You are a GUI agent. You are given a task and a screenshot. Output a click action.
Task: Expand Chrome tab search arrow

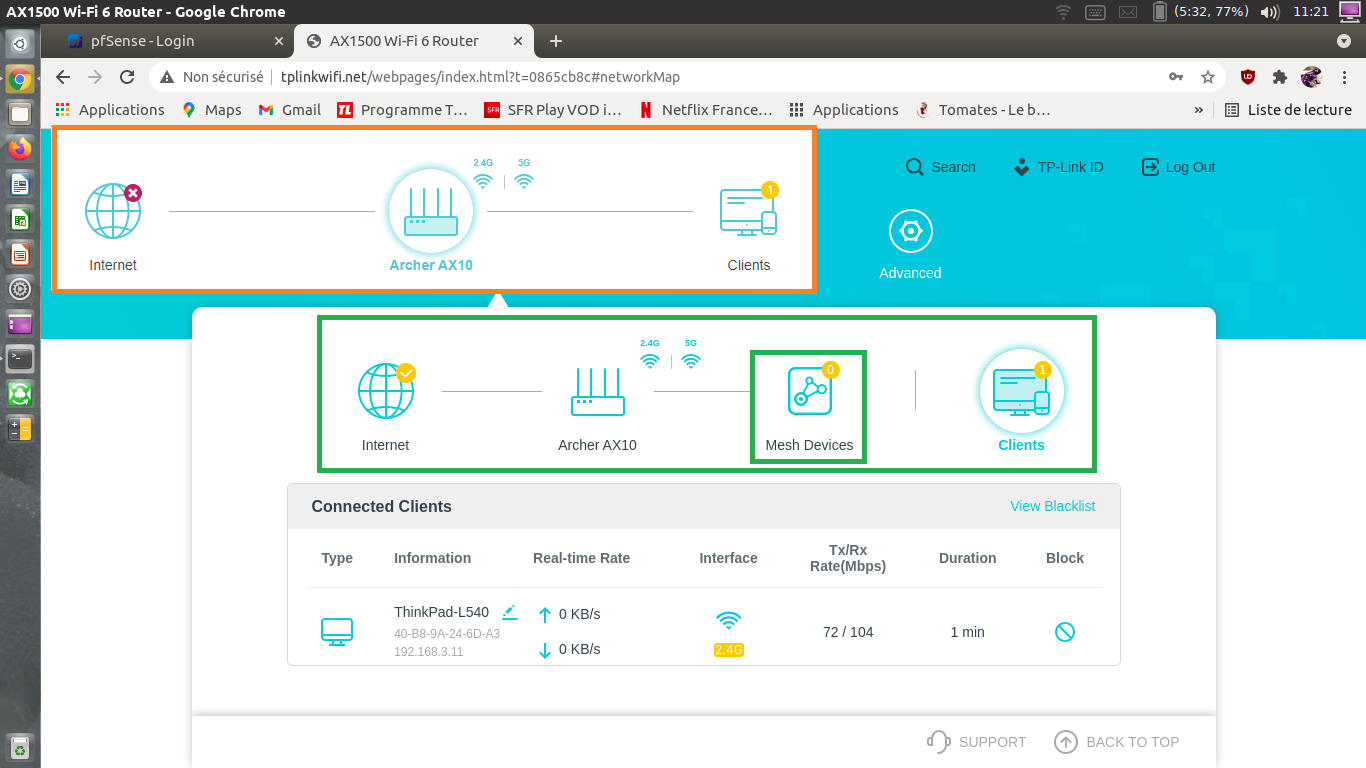1344,41
